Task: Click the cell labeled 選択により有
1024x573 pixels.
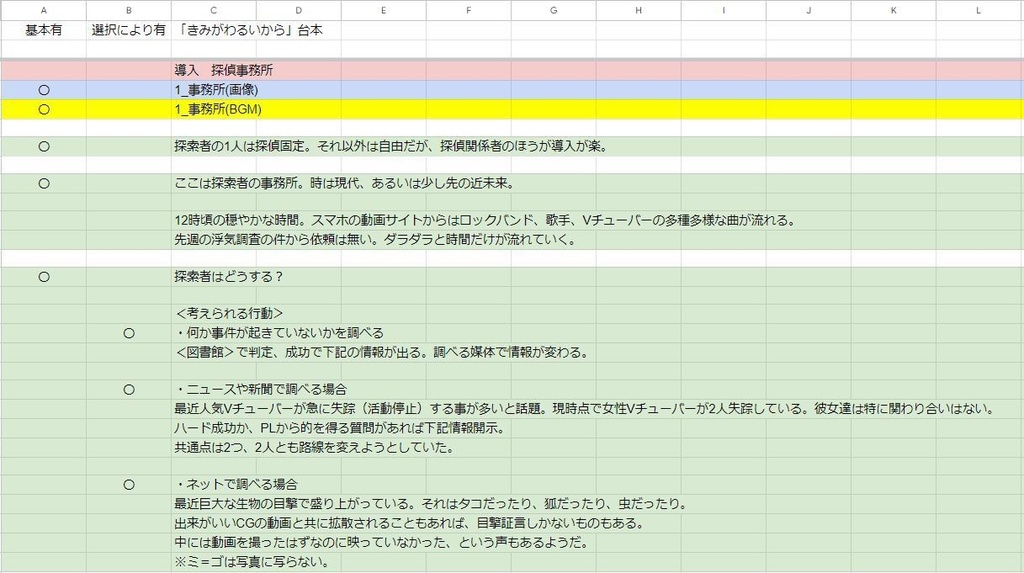Action: coord(129,30)
